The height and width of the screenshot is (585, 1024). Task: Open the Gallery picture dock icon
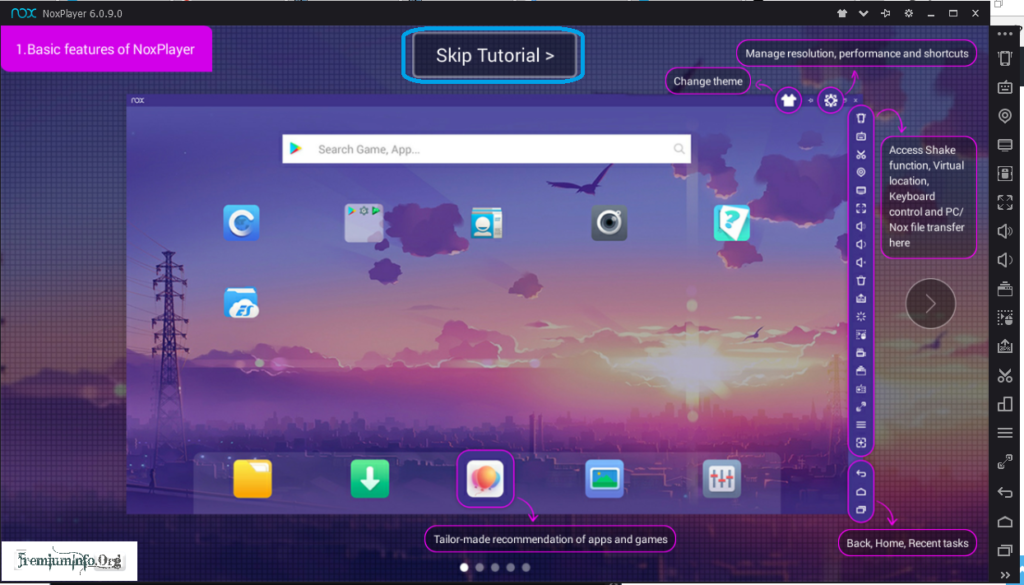[604, 479]
